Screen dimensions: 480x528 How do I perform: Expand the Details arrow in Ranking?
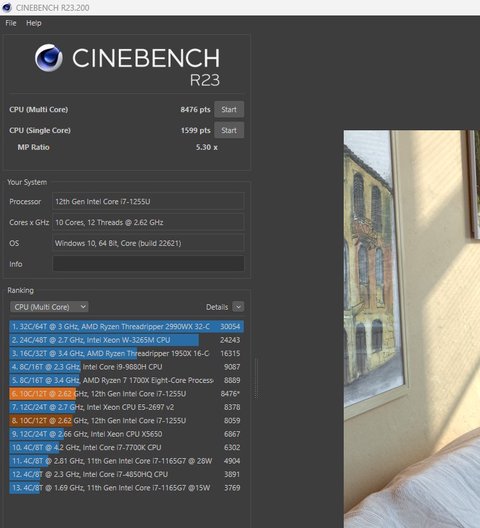(x=238, y=307)
